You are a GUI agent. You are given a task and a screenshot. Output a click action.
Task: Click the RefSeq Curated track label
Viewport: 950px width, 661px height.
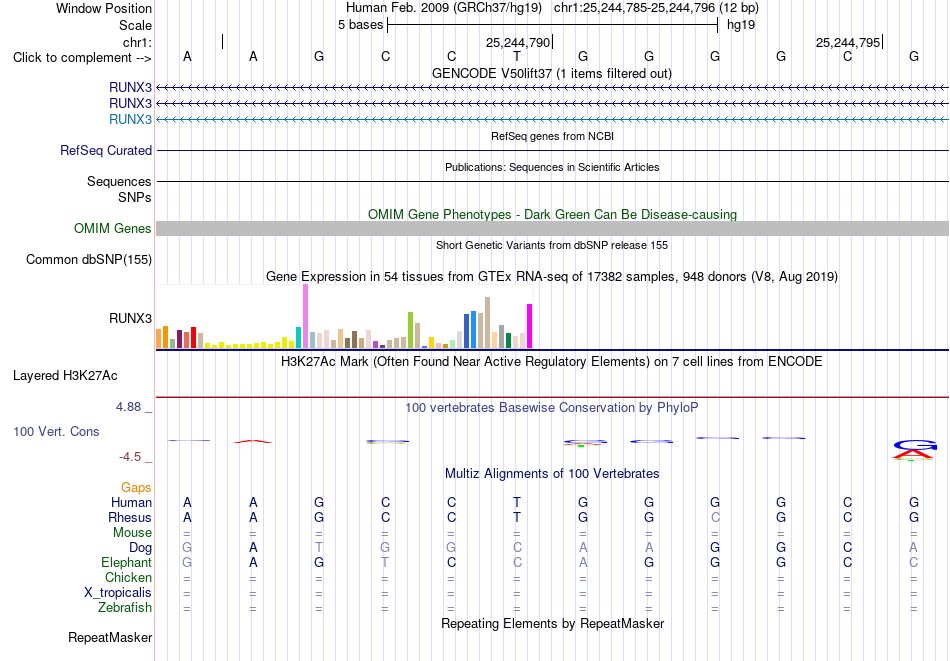tap(106, 150)
